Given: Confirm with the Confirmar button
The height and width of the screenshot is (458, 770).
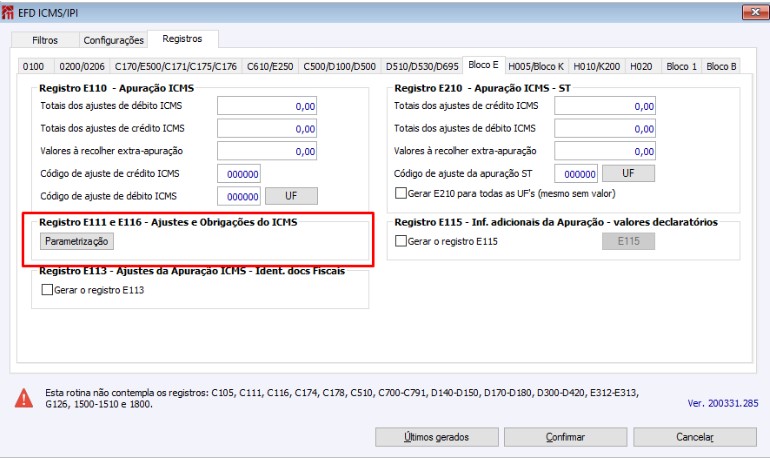Looking at the screenshot, I should [565, 437].
